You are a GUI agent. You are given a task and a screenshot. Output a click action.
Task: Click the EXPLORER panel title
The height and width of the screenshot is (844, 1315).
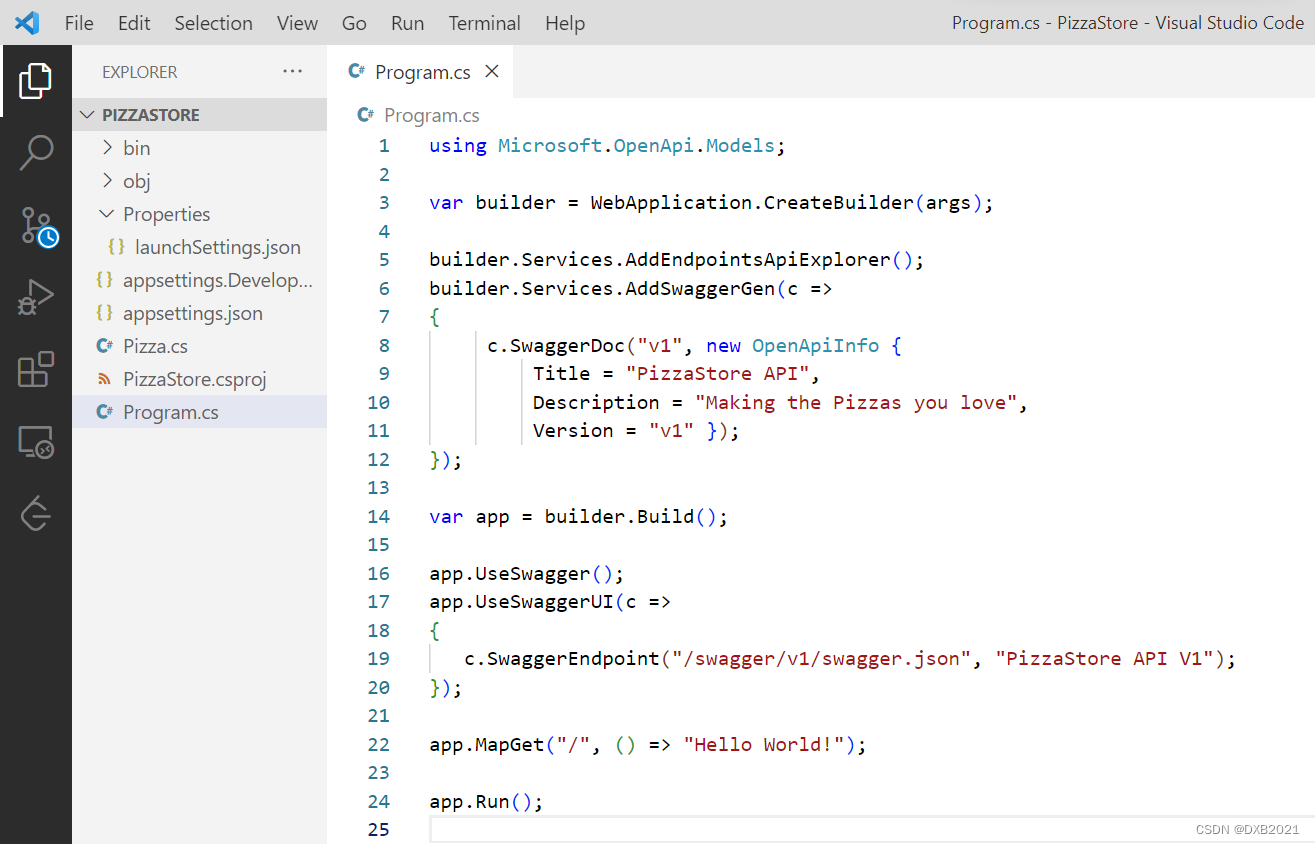(x=140, y=72)
